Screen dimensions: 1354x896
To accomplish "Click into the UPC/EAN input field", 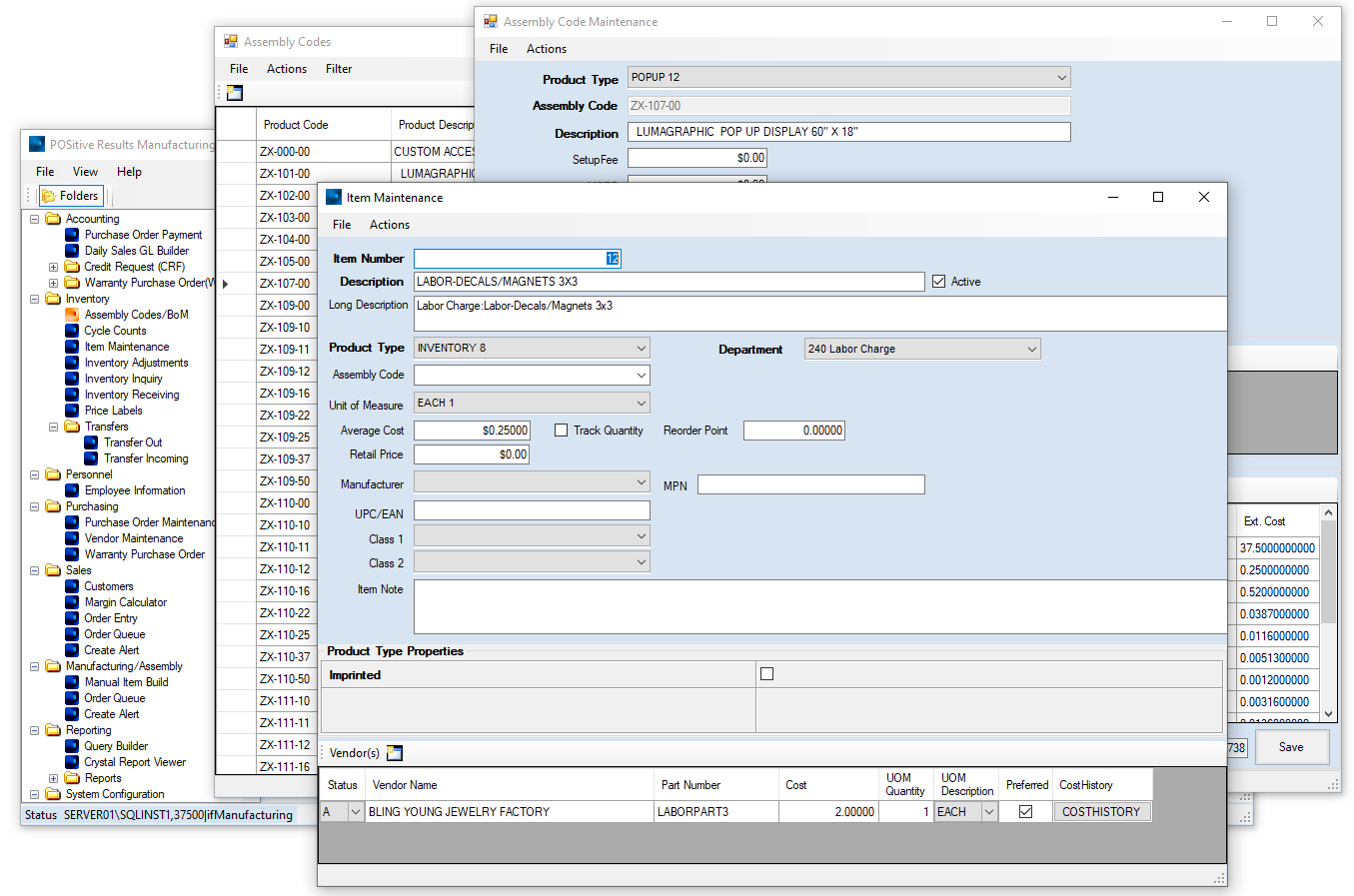I will point(532,510).
